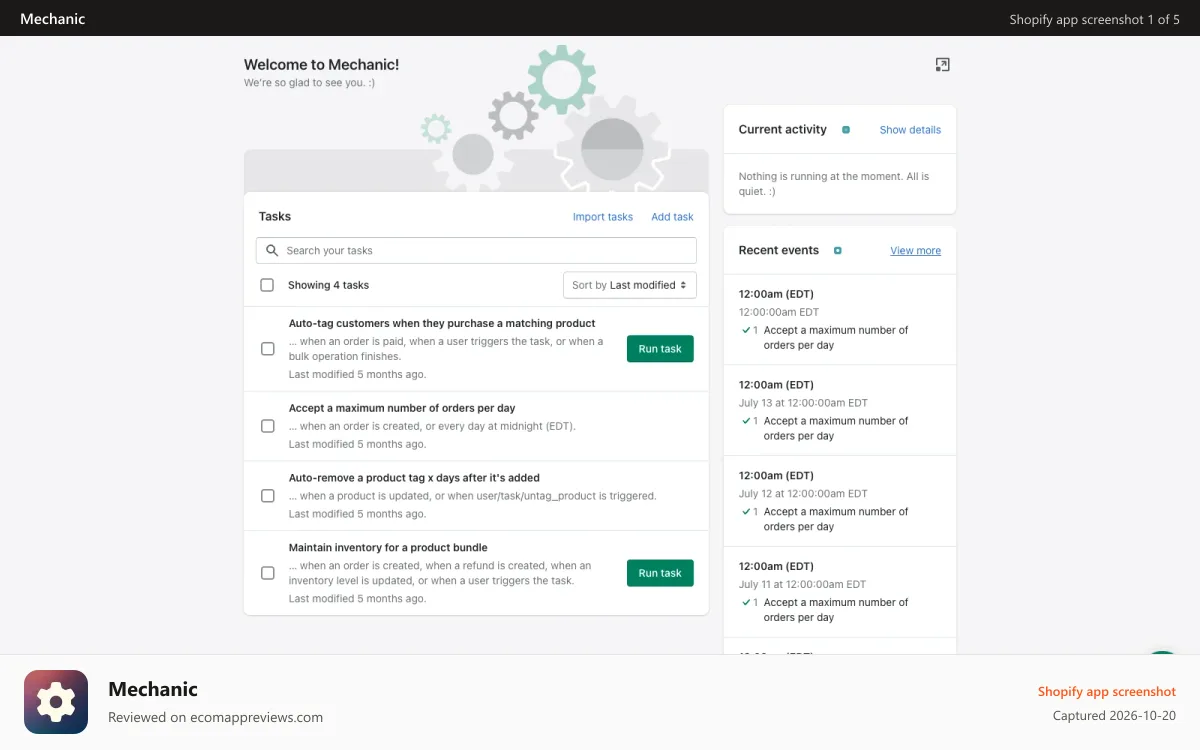Click the expand view icon beside the welcome header
This screenshot has height=750, width=1200.
pyautogui.click(x=942, y=65)
